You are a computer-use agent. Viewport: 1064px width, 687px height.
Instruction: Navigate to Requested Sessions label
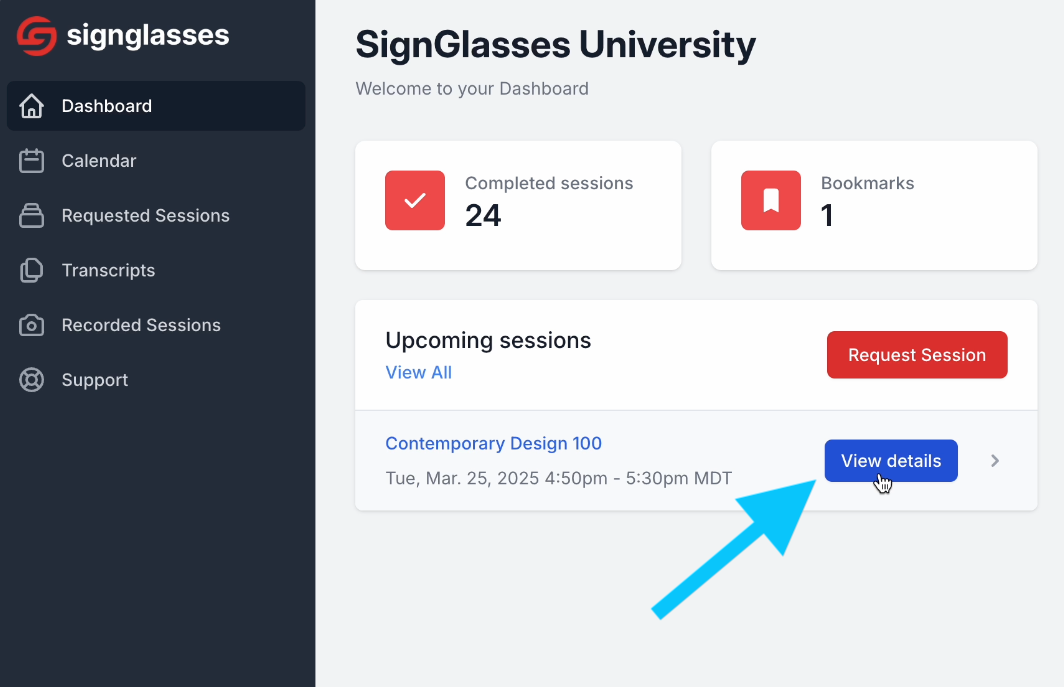pos(146,215)
